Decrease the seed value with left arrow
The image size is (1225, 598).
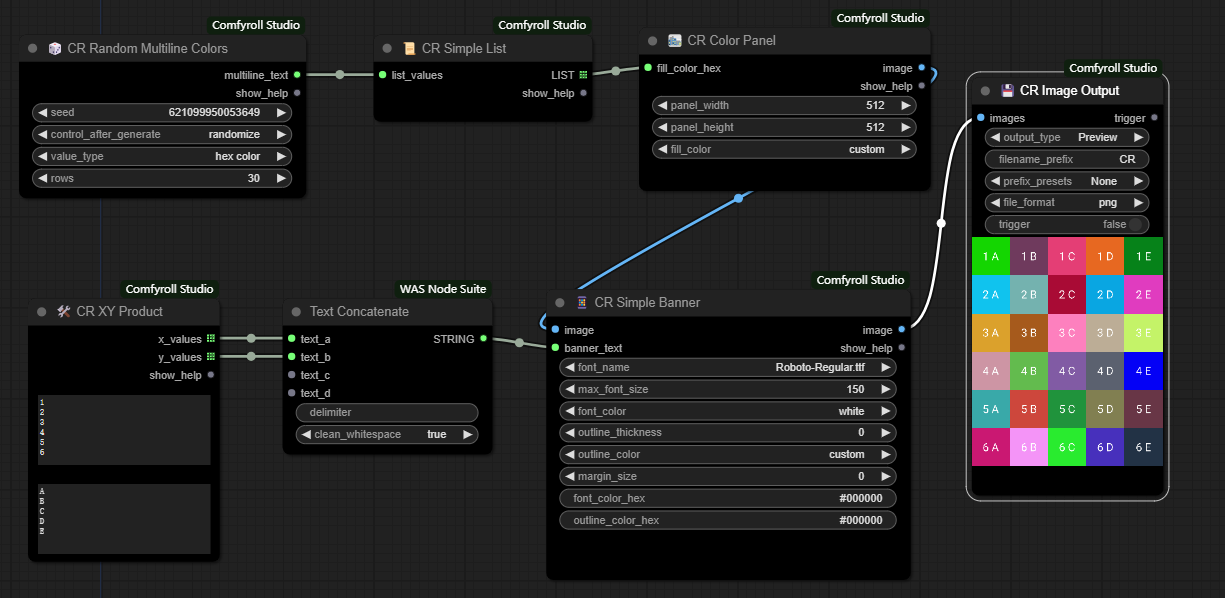[x=42, y=113]
